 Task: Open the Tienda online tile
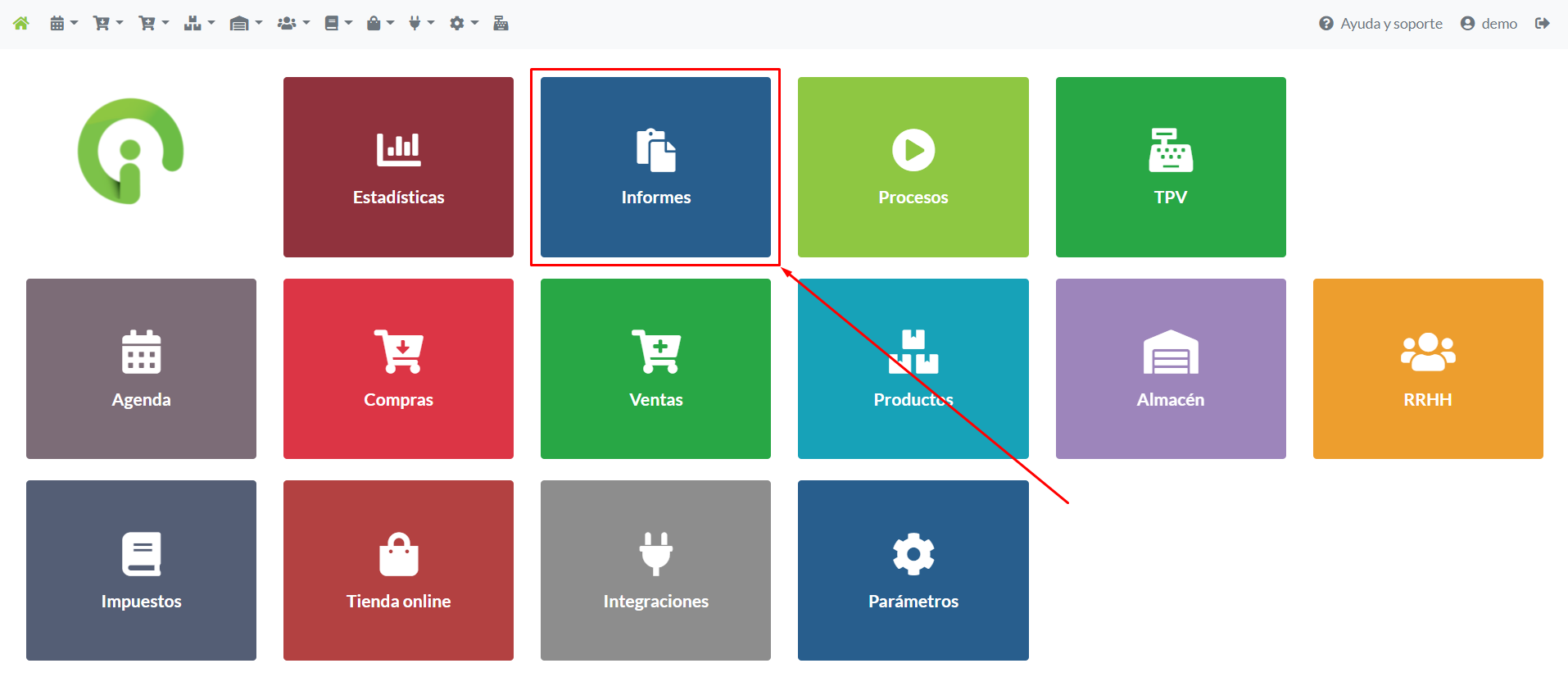point(398,570)
